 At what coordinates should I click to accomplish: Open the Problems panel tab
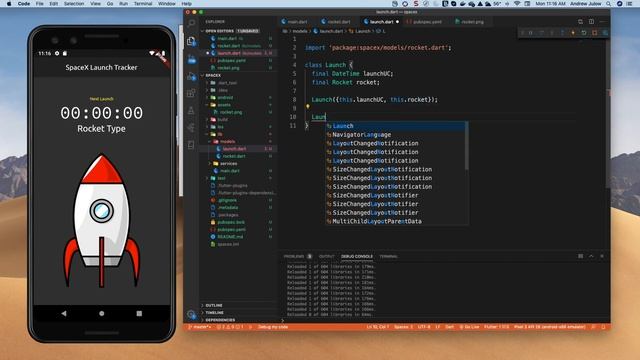pyautogui.click(x=298, y=256)
